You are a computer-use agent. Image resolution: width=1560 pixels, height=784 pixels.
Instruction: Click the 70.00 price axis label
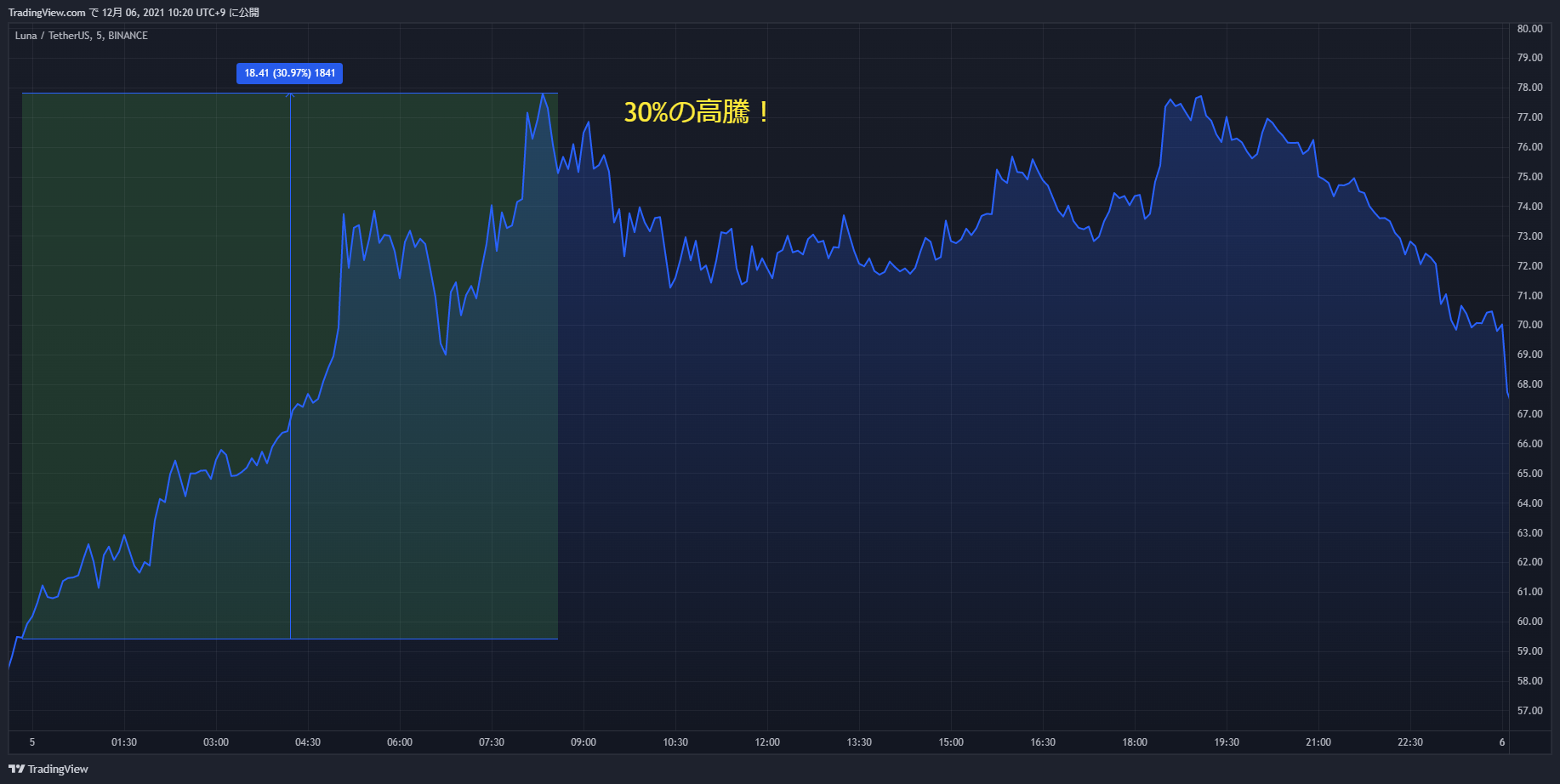tap(1529, 325)
